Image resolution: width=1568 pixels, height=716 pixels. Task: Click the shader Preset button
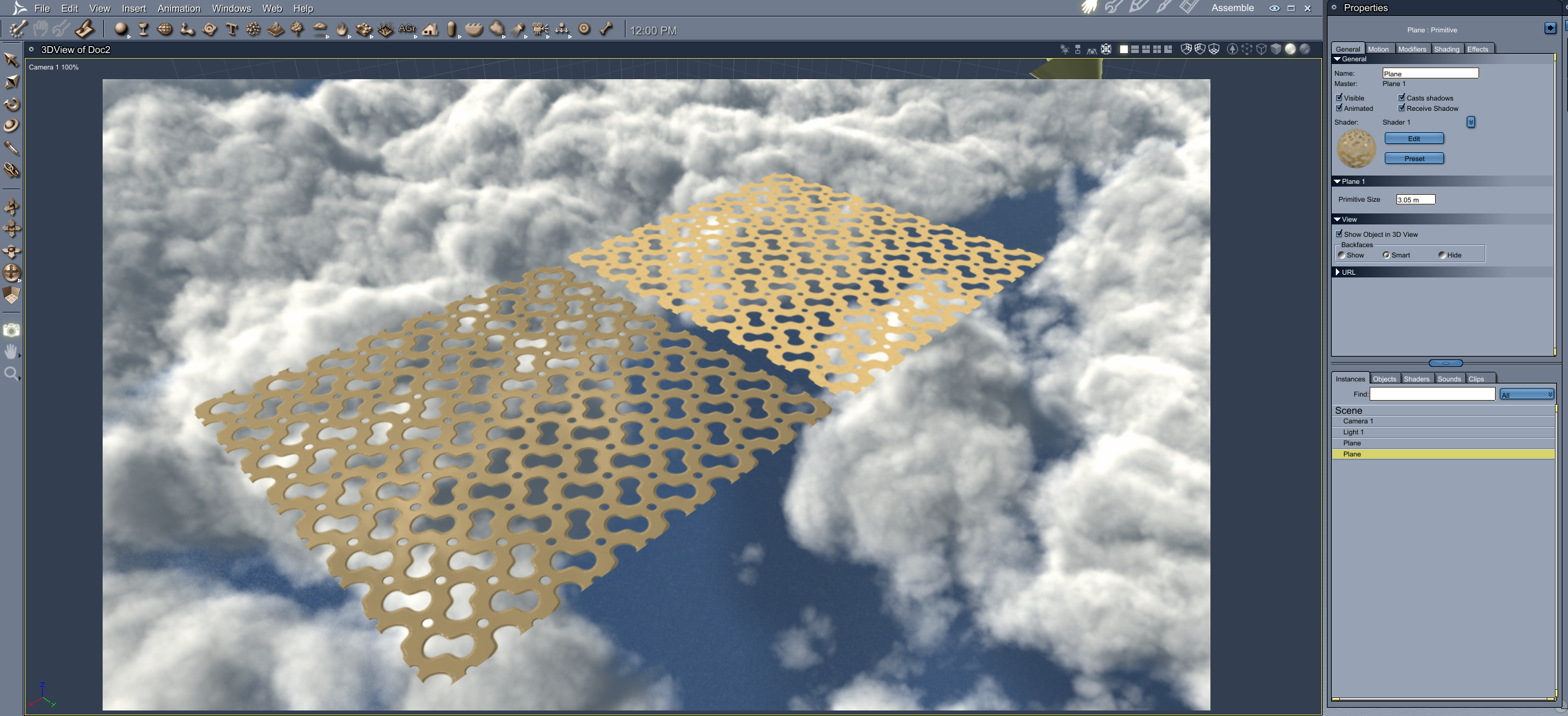pos(1414,158)
